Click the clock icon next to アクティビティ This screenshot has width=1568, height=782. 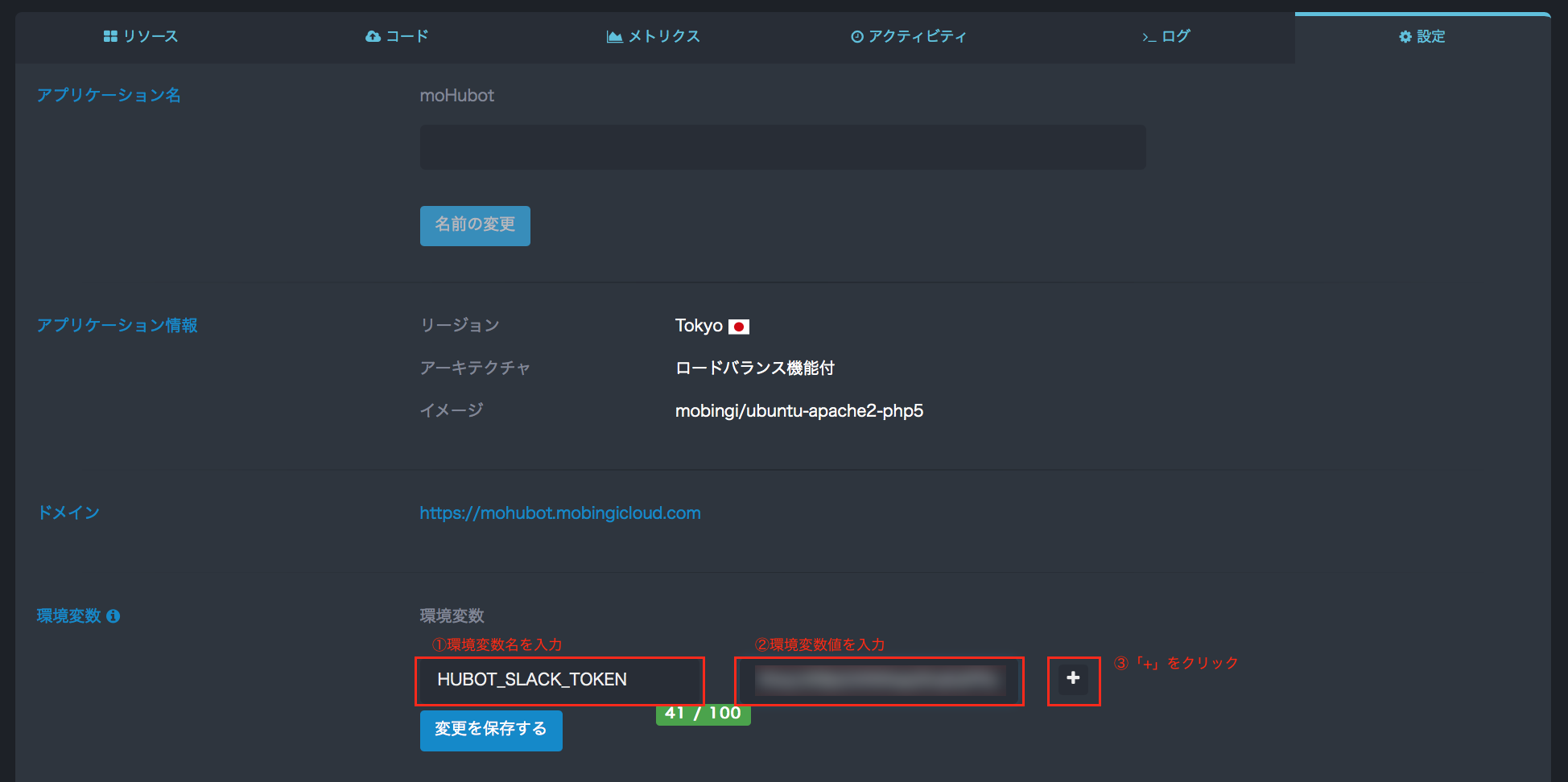(x=856, y=35)
